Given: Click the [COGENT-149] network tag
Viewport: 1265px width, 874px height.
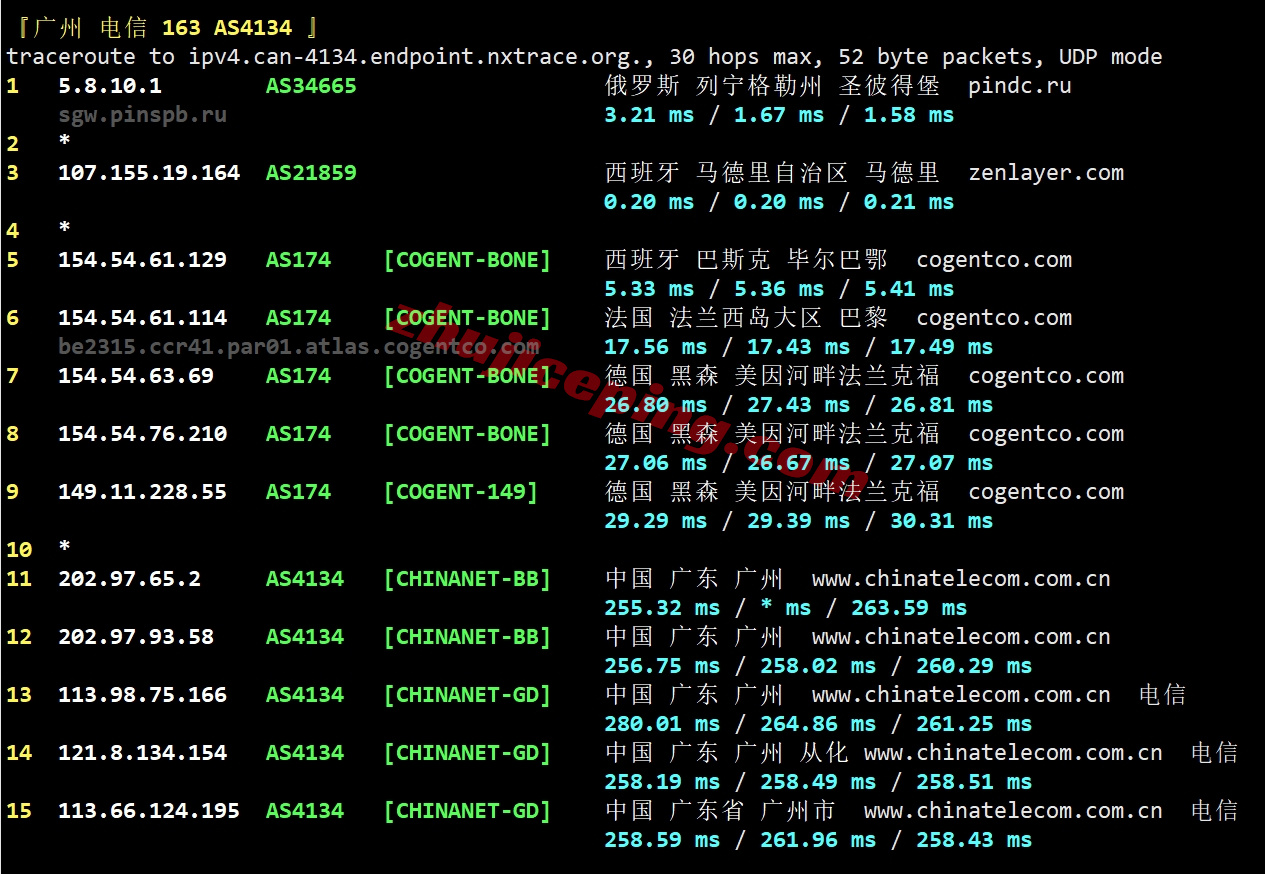Looking at the screenshot, I should coord(461,492).
